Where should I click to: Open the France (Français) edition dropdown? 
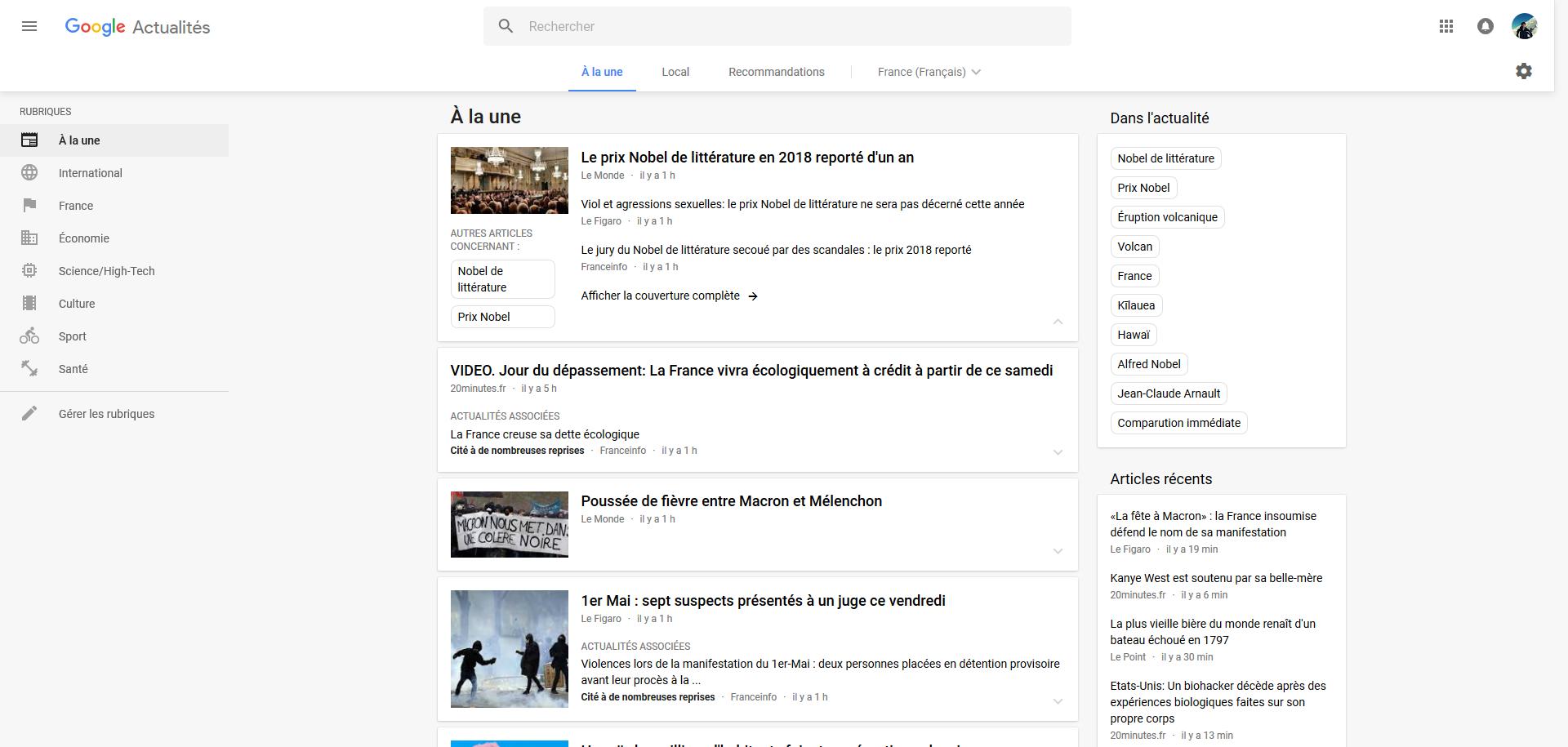pyautogui.click(x=929, y=72)
